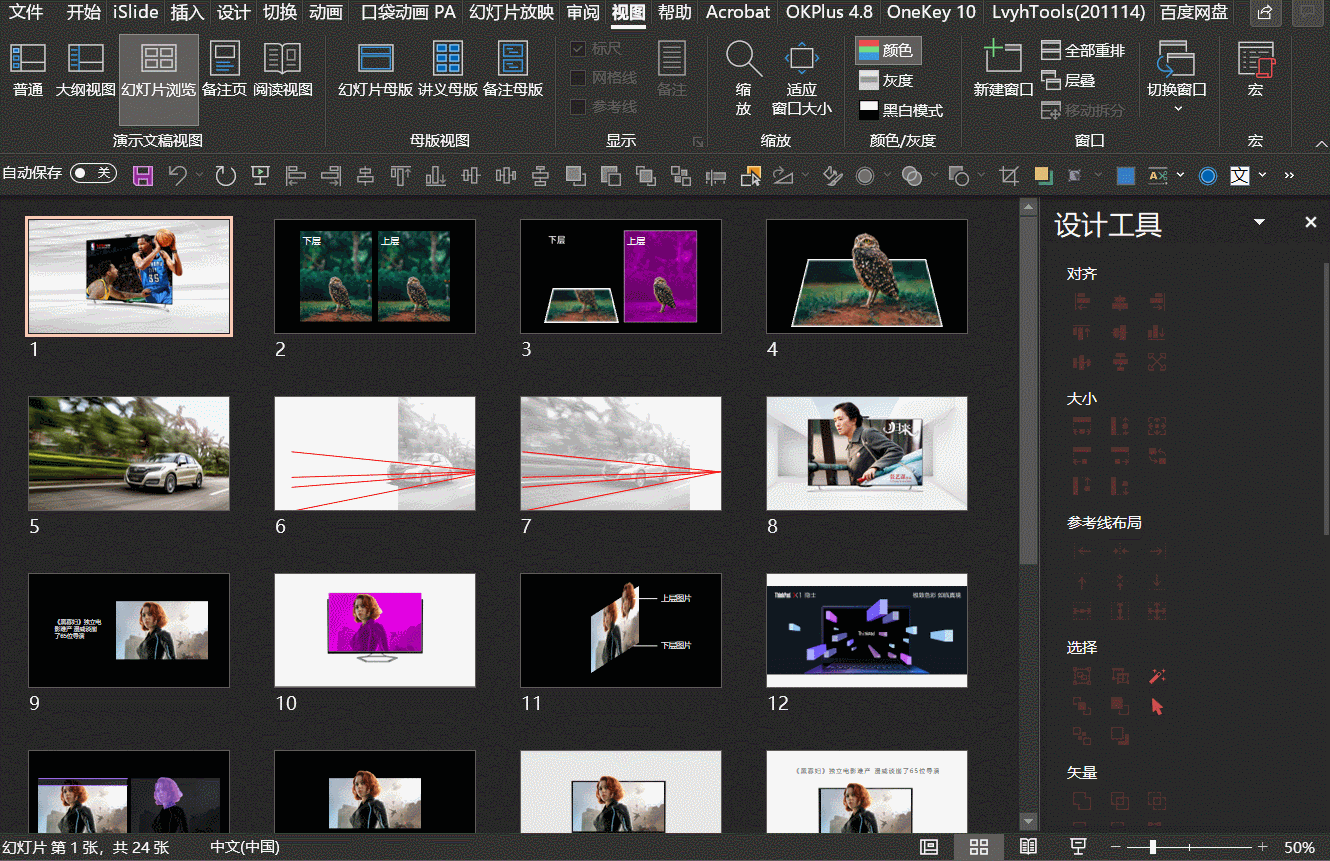Open 百度网盘 tab
The image size is (1330, 861).
tap(1194, 12)
